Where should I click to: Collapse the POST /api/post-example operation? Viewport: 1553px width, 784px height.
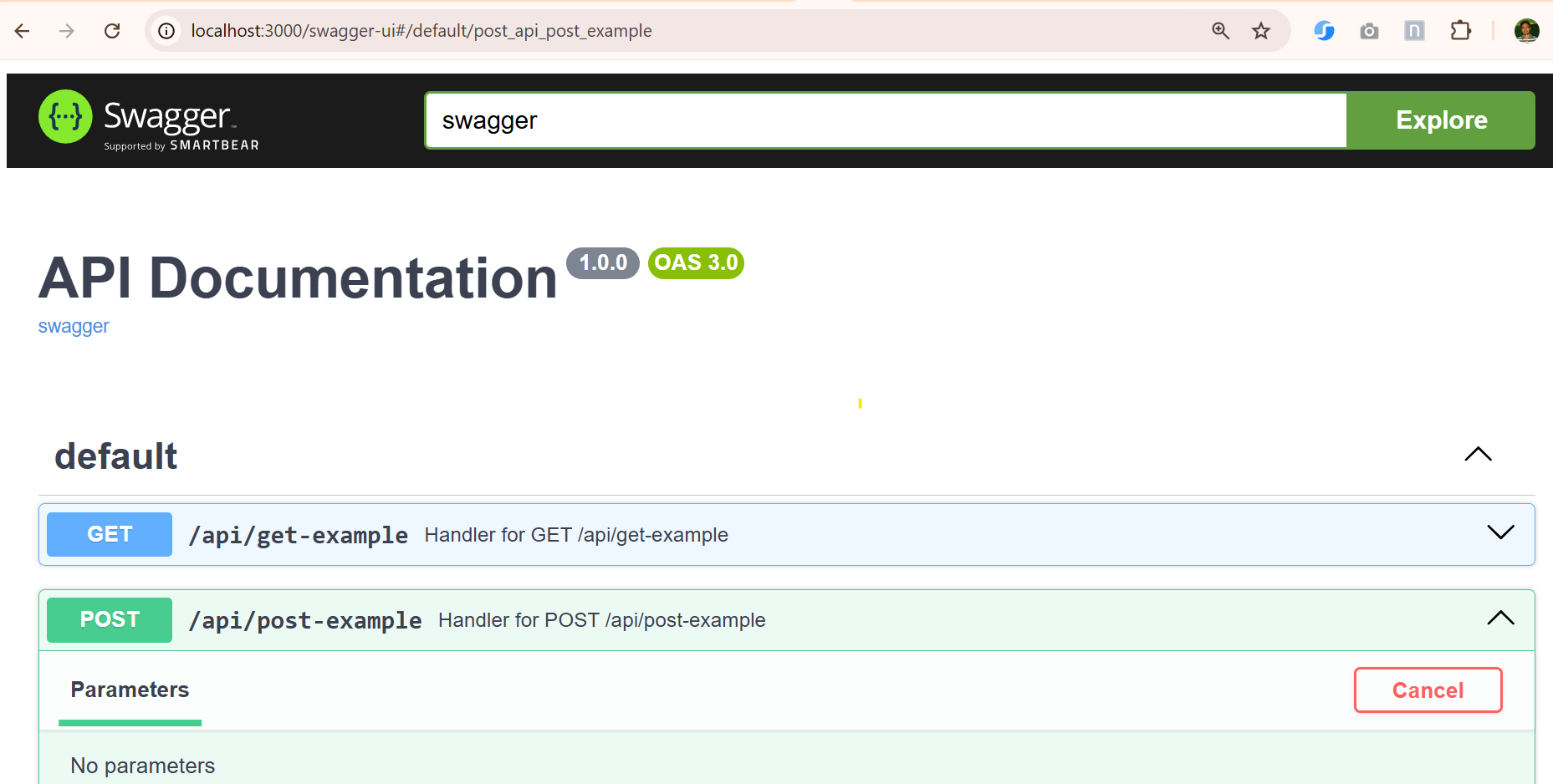(1500, 619)
